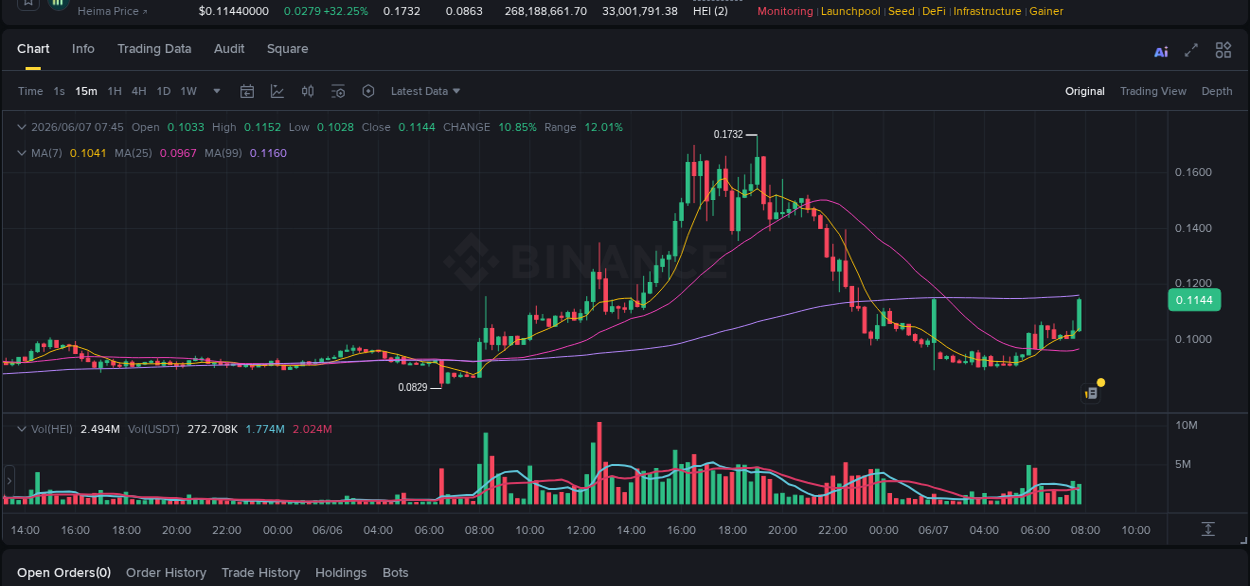1250x586 pixels.
Task: Click the DeFi tag
Action: (x=934, y=11)
